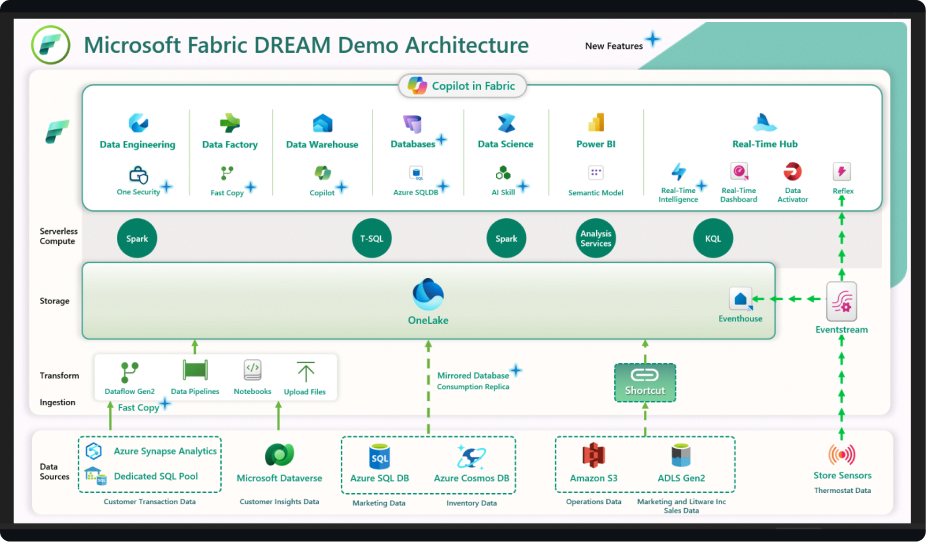The image size is (926, 542).
Task: Open the Azure Cosmos DB icon
Action: point(471,457)
